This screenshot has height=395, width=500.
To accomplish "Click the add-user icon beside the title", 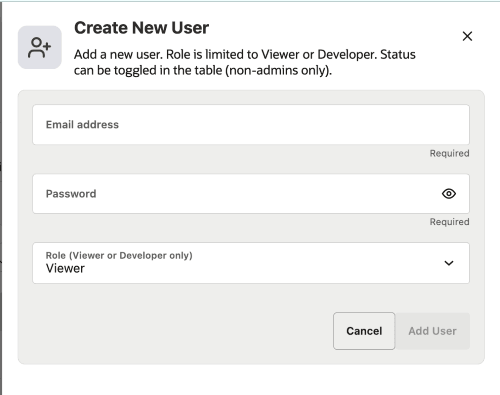I will 40,47.
